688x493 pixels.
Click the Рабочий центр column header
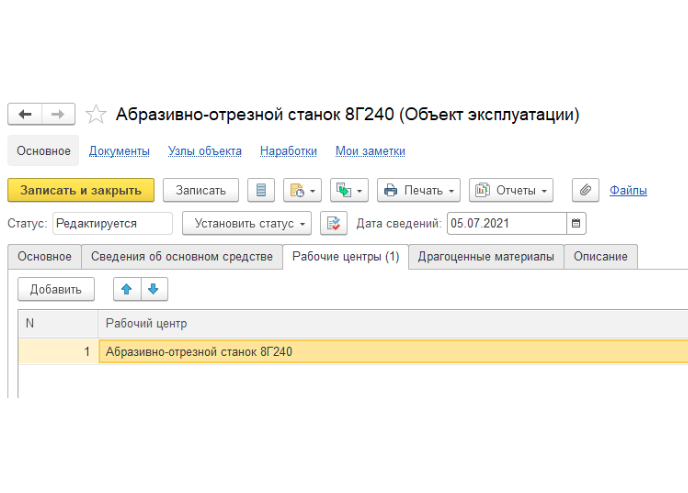coord(393,324)
